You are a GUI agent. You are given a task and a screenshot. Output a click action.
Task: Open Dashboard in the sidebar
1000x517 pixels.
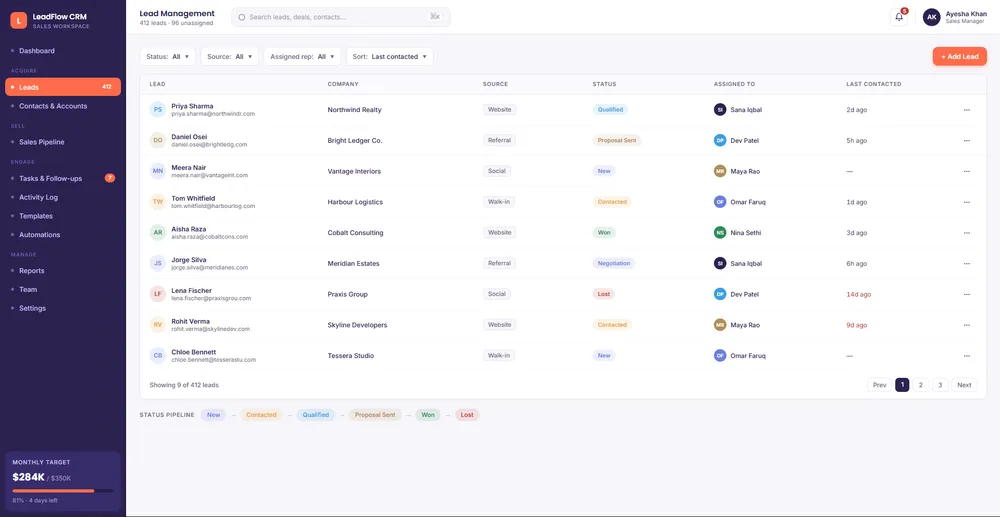tap(62, 50)
